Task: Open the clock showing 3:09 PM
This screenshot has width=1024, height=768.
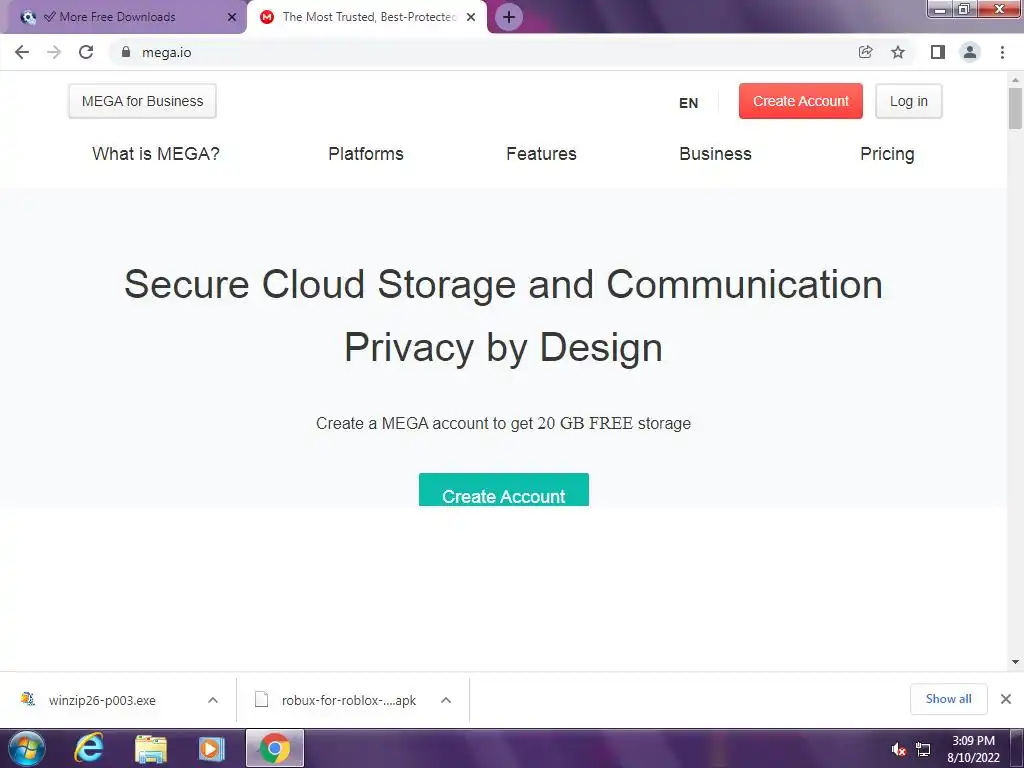Action: pyautogui.click(x=973, y=749)
